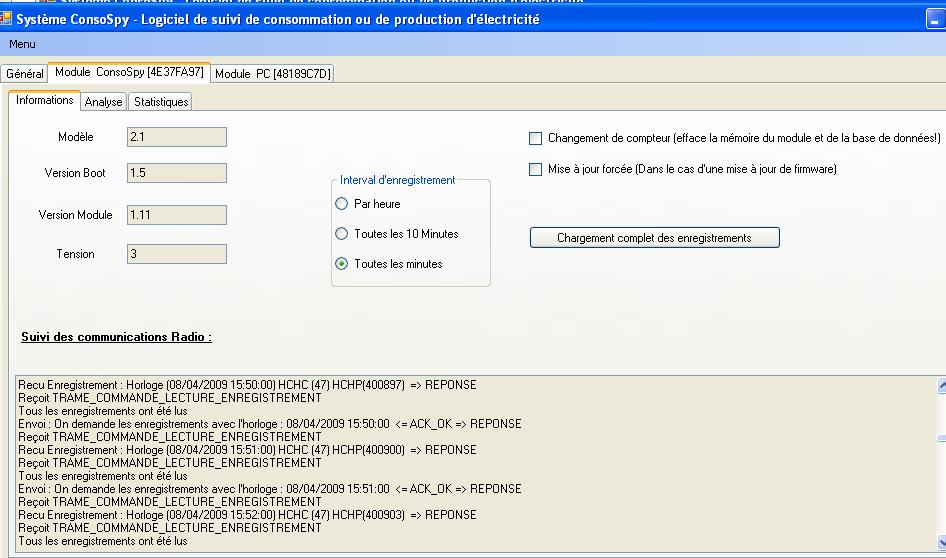Screen dimensions: 946x558
Task: Click the Modèle value field
Action: coord(177,137)
